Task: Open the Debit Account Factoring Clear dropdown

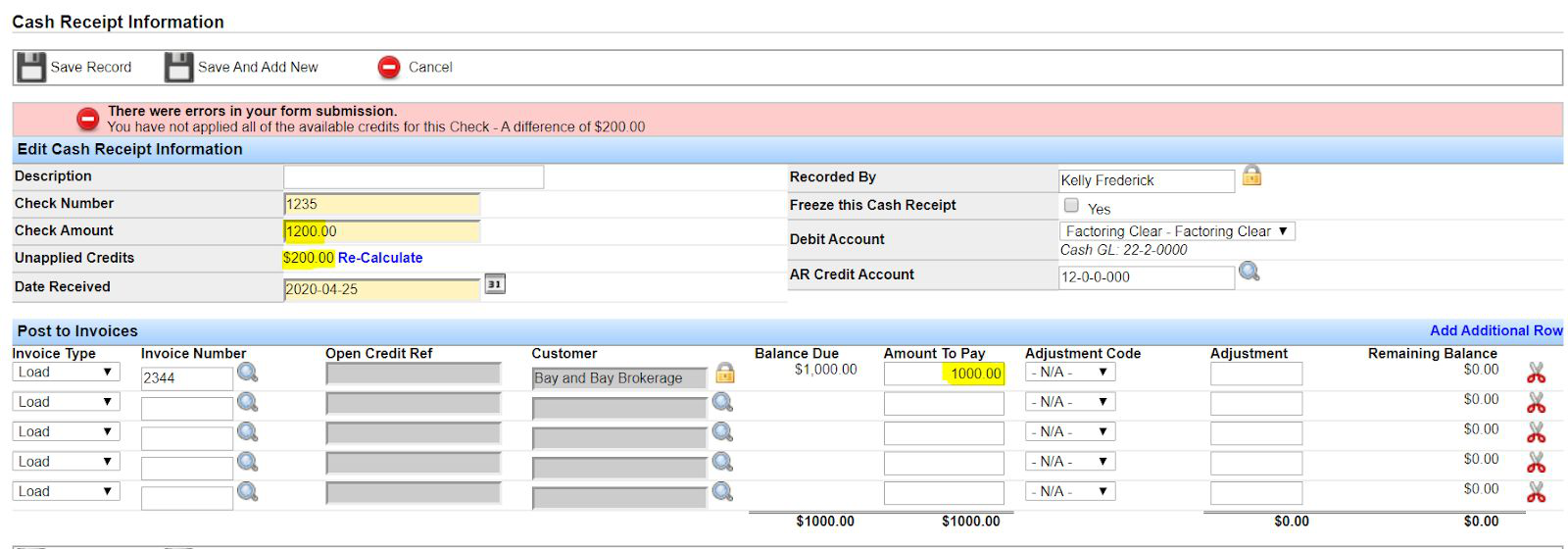Action: (1177, 231)
